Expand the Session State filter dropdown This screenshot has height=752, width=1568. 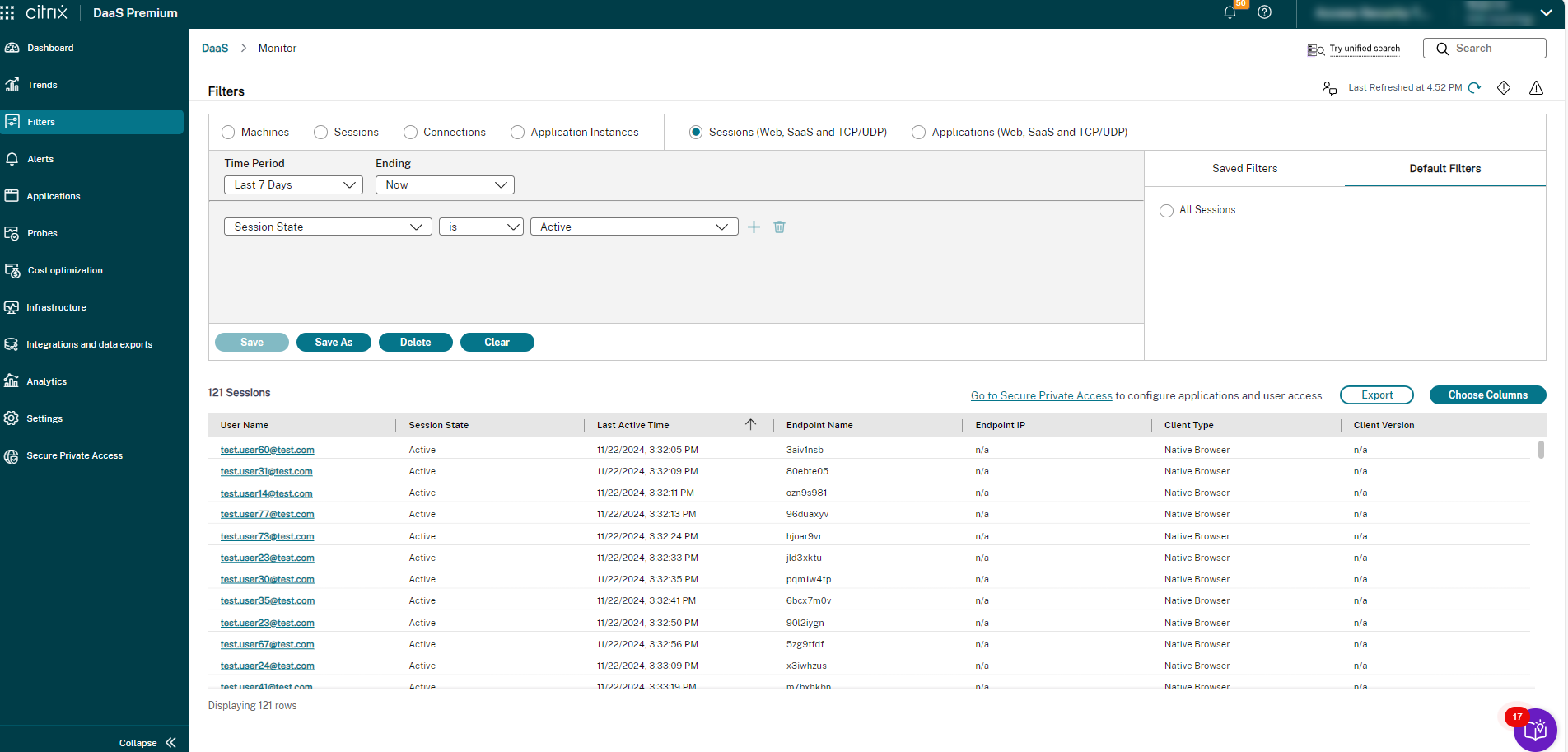[327, 227]
